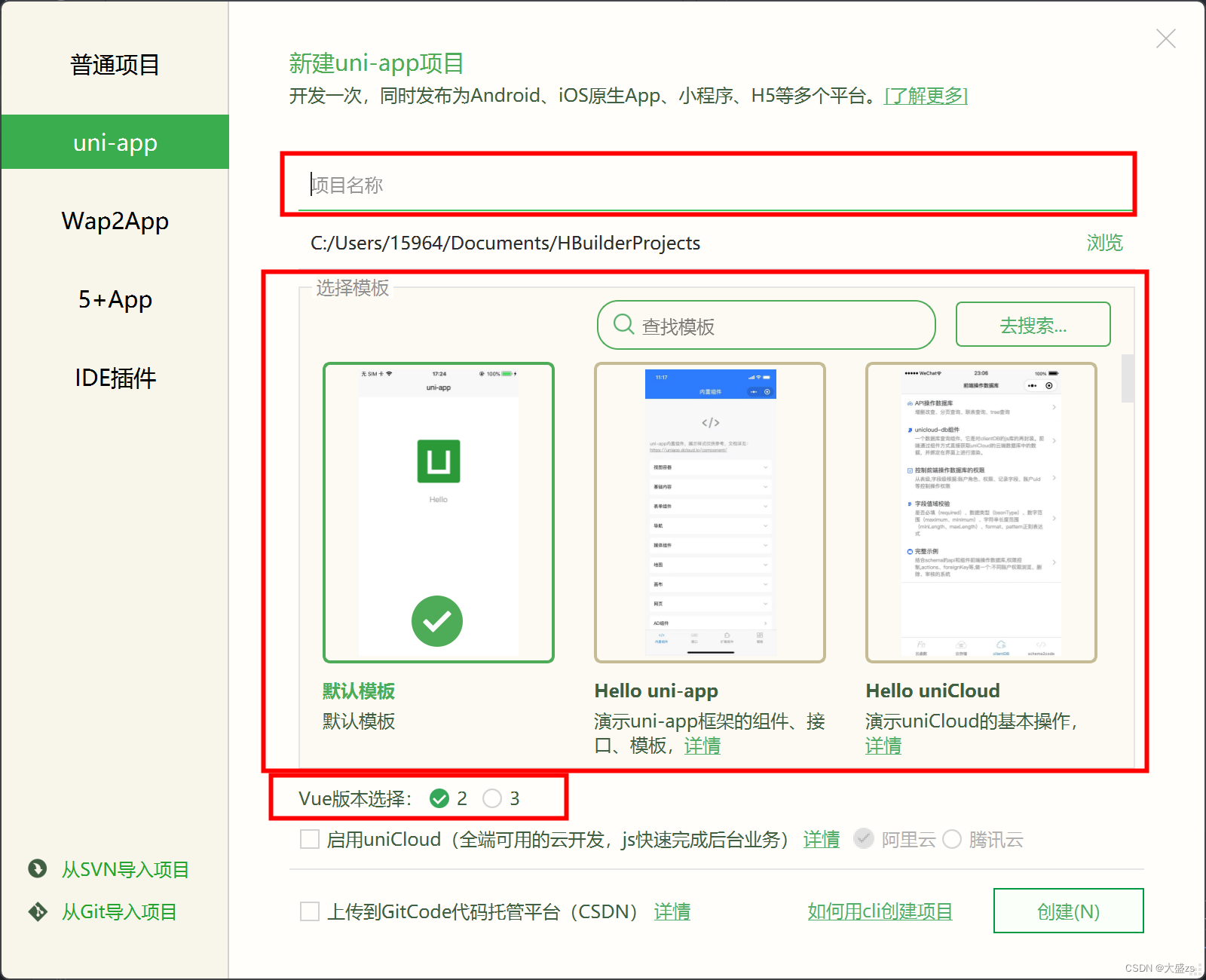The height and width of the screenshot is (980, 1206).
Task: Open the 如何用cli创建项目 link
Action: [x=880, y=911]
